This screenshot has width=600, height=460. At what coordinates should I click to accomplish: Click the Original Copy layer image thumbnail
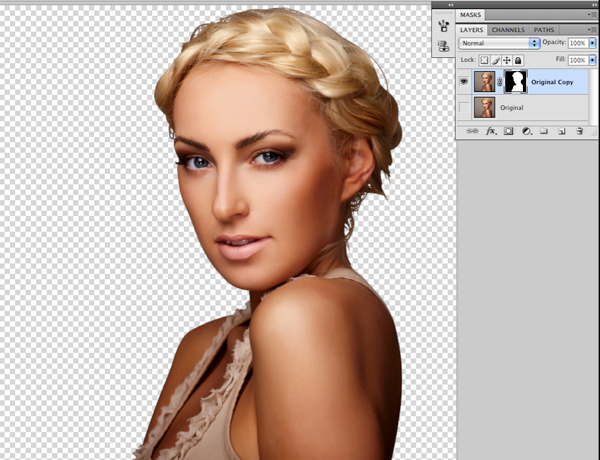[484, 82]
